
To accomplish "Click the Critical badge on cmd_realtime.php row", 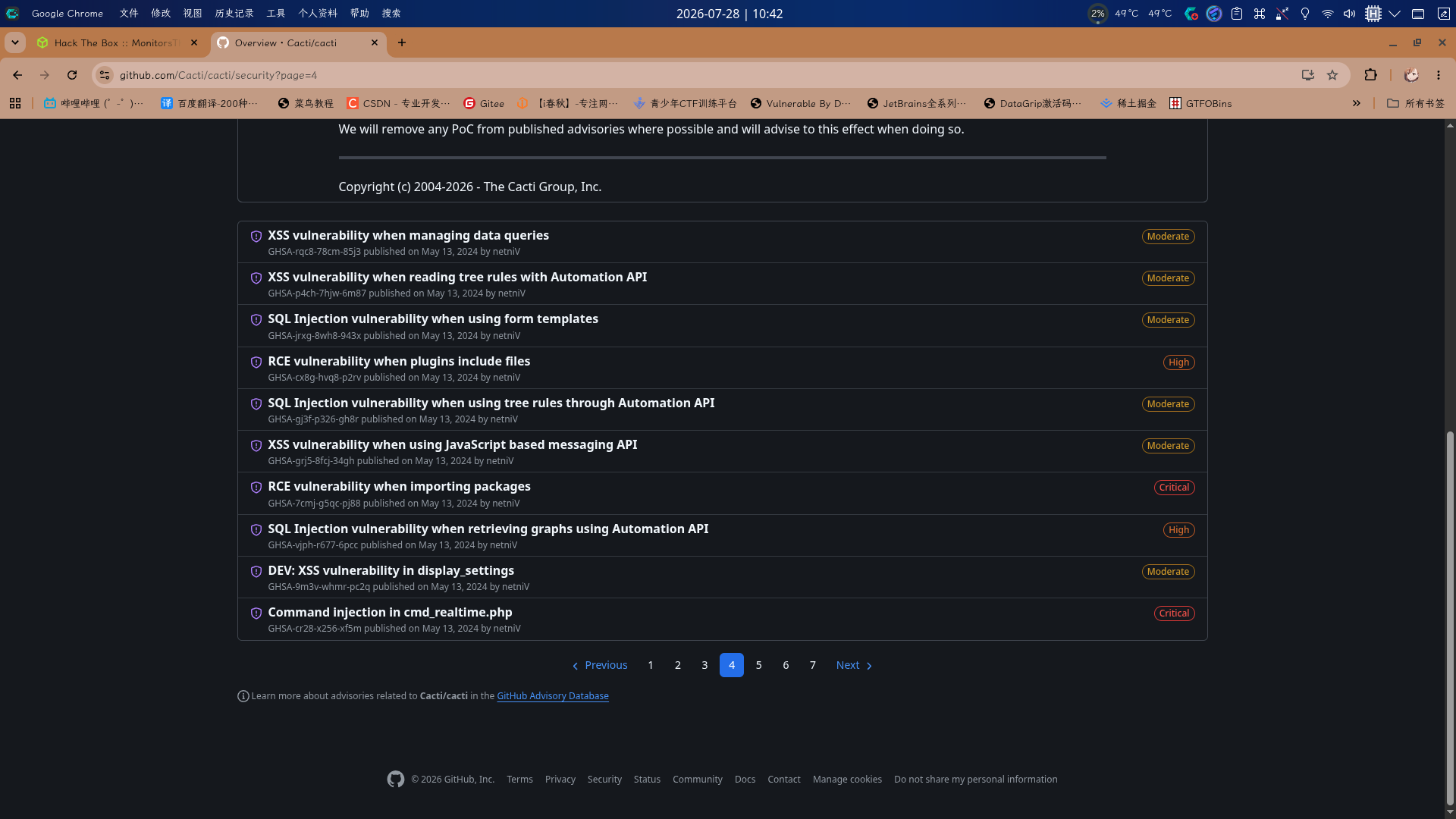I will pos(1174,613).
